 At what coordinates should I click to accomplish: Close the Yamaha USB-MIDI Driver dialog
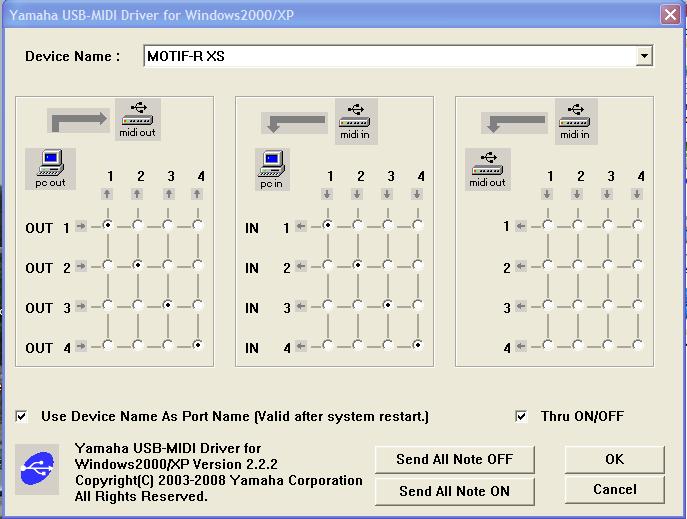pyautogui.click(x=670, y=15)
